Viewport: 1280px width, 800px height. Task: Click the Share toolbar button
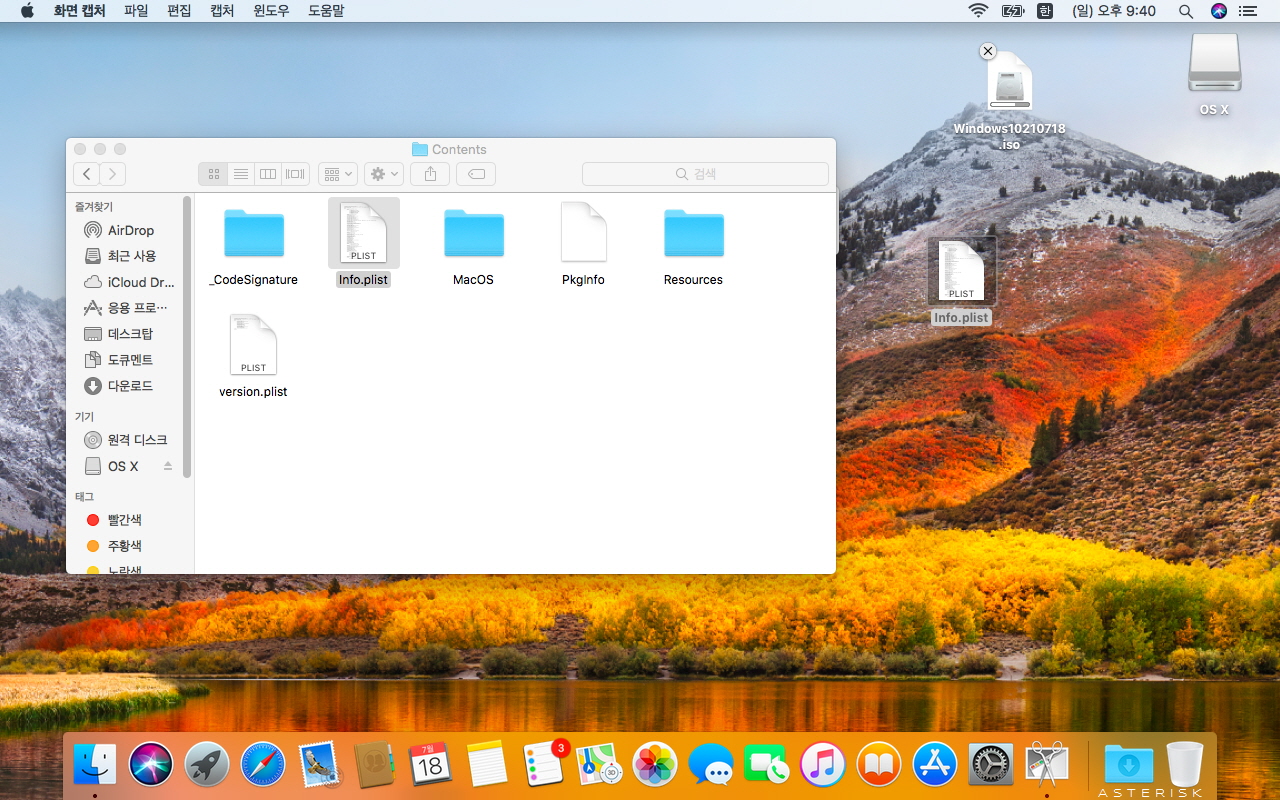[430, 174]
